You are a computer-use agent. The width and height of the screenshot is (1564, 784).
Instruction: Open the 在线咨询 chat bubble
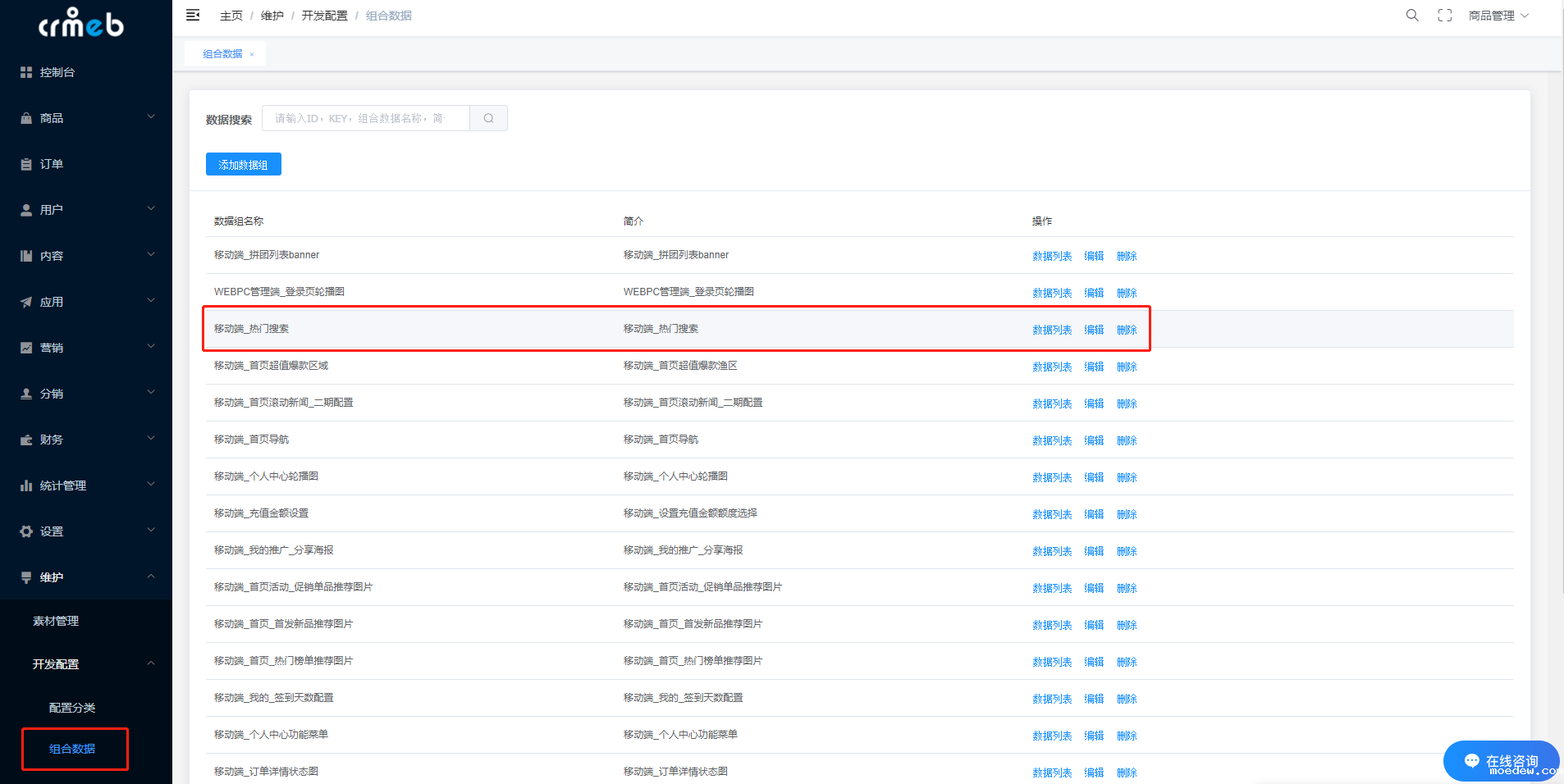[1500, 761]
